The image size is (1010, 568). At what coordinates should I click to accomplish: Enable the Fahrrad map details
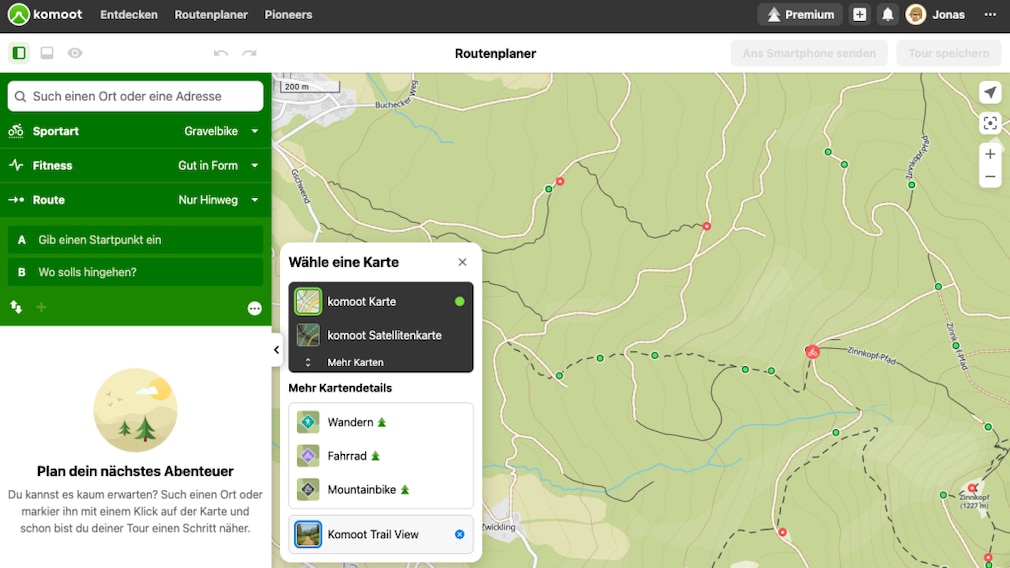coord(381,456)
